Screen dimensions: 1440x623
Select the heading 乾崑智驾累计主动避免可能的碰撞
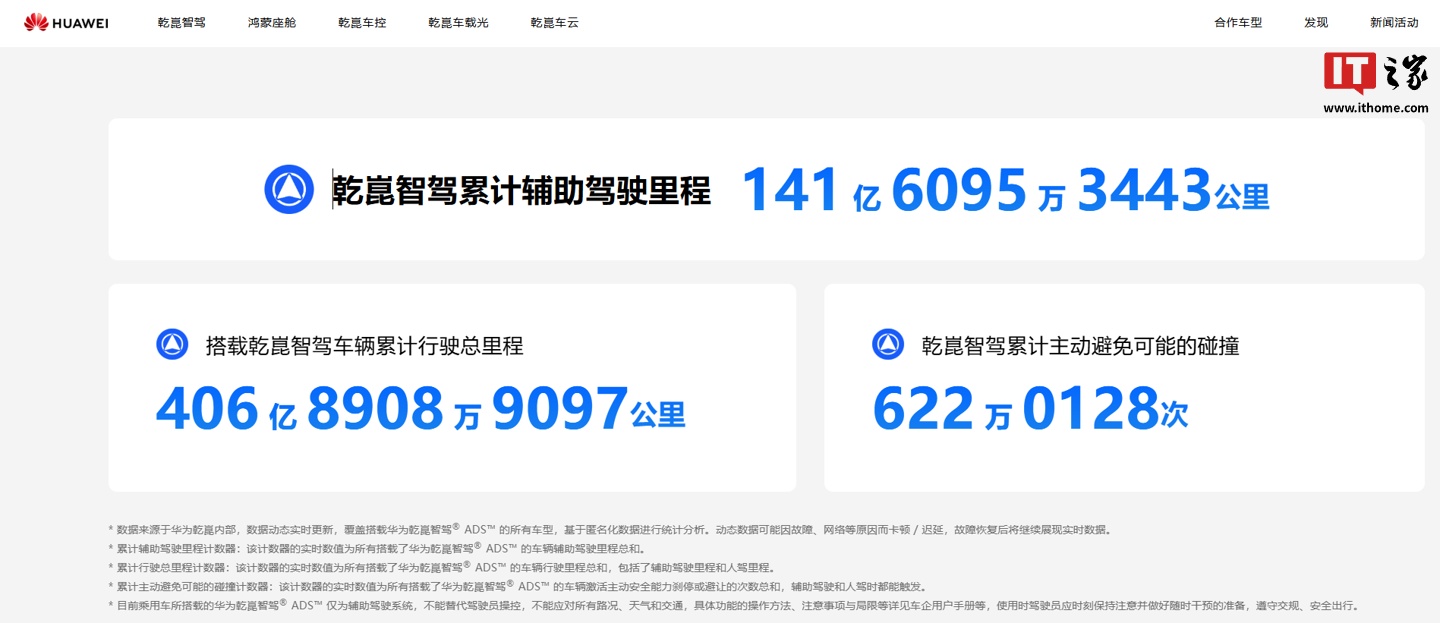click(x=1080, y=346)
